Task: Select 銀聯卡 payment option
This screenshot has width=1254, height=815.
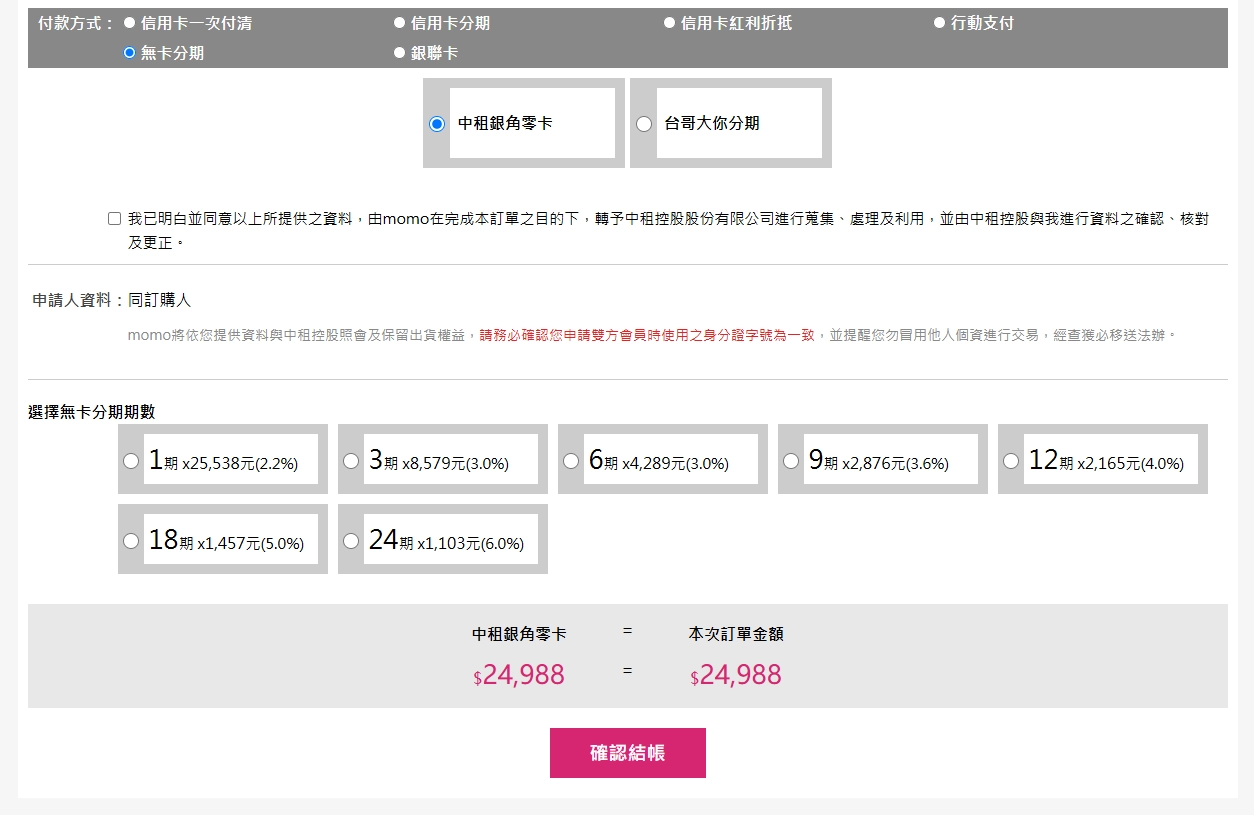Action: coord(399,52)
